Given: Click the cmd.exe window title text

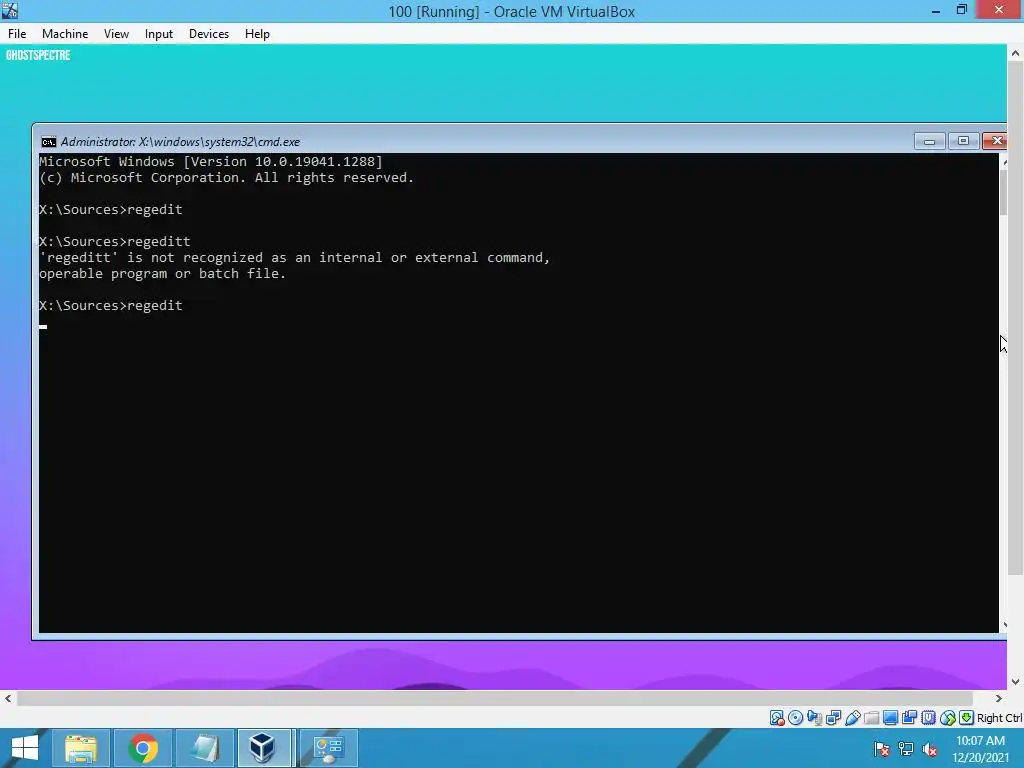Looking at the screenshot, I should [180, 142].
